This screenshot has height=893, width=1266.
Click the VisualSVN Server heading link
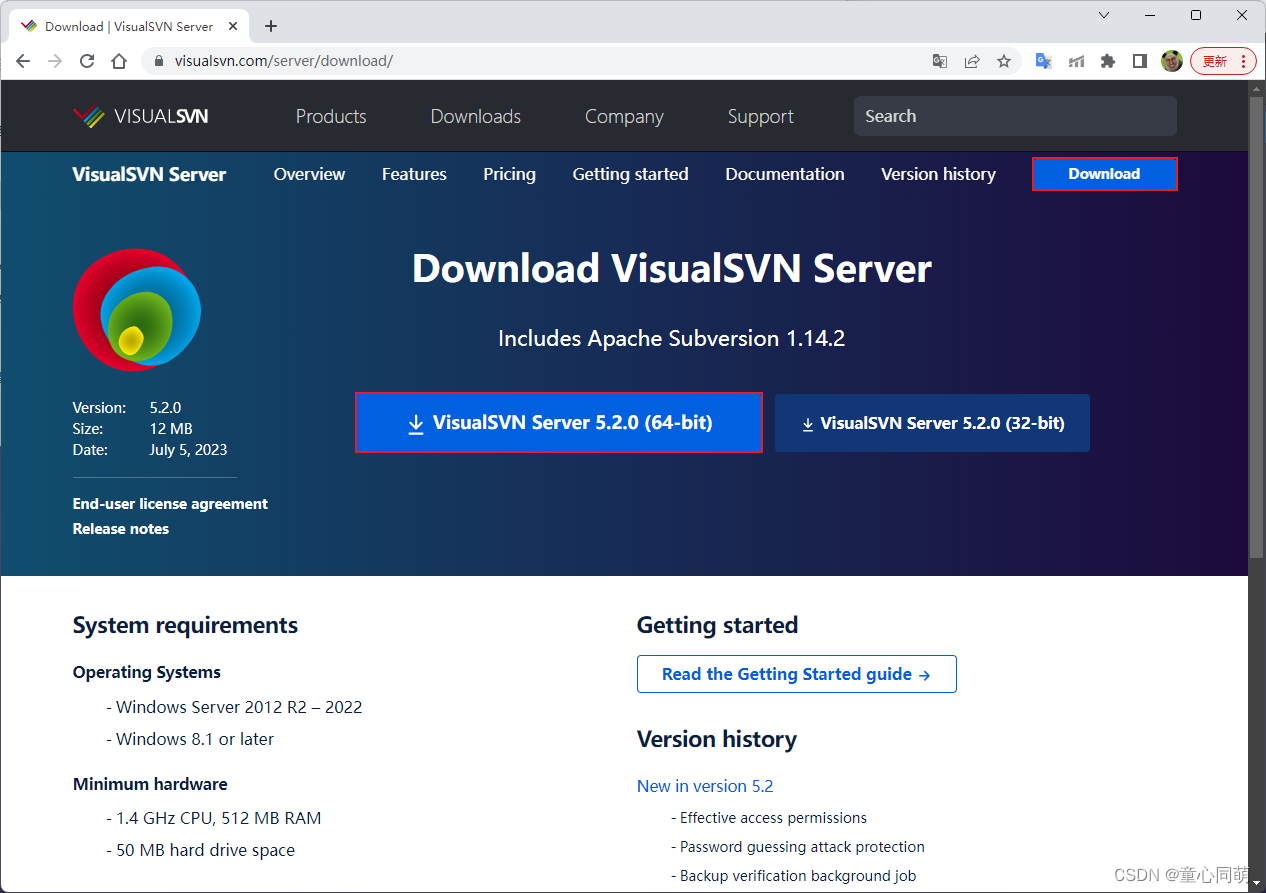coord(149,174)
